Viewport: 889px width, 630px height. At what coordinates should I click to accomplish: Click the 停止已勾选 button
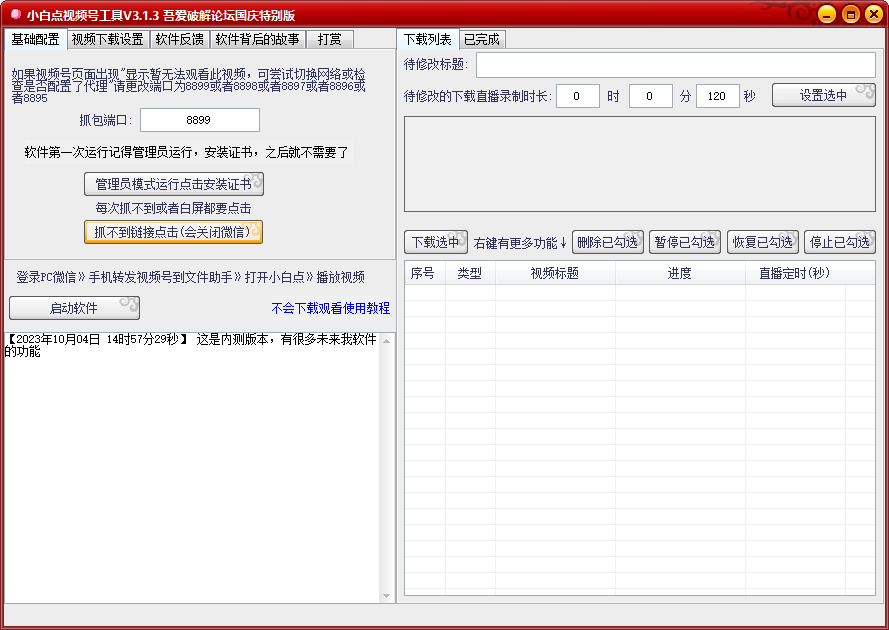point(839,242)
